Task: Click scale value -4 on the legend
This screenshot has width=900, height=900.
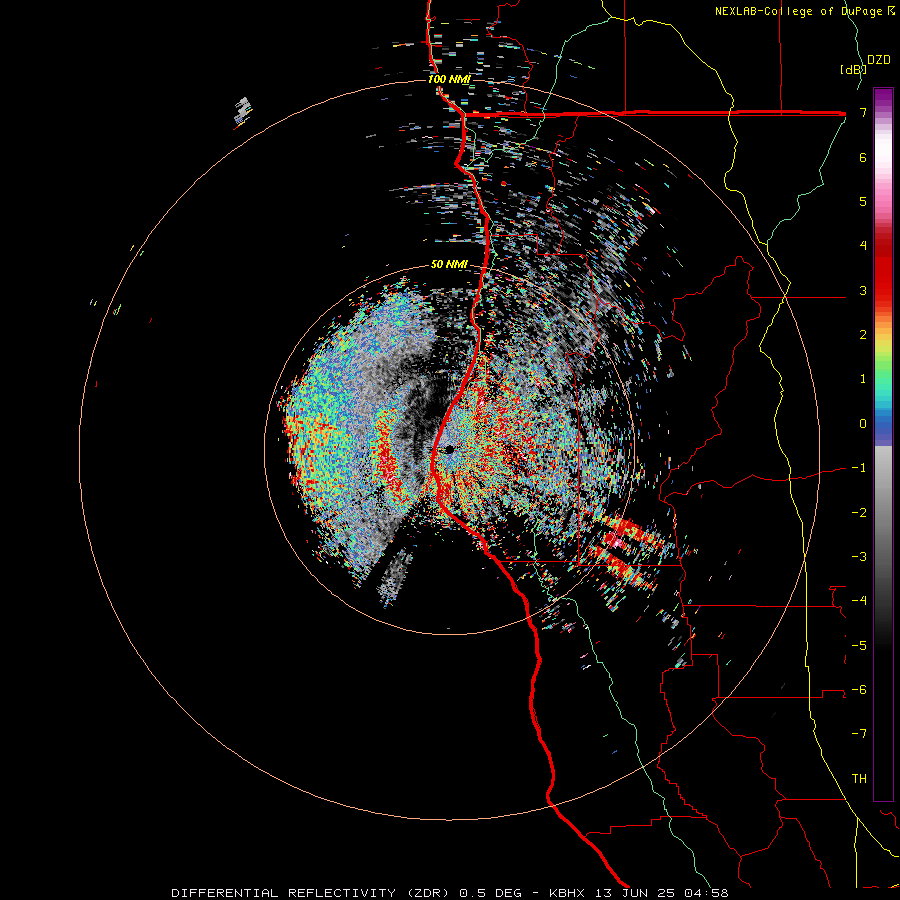Action: coord(859,601)
